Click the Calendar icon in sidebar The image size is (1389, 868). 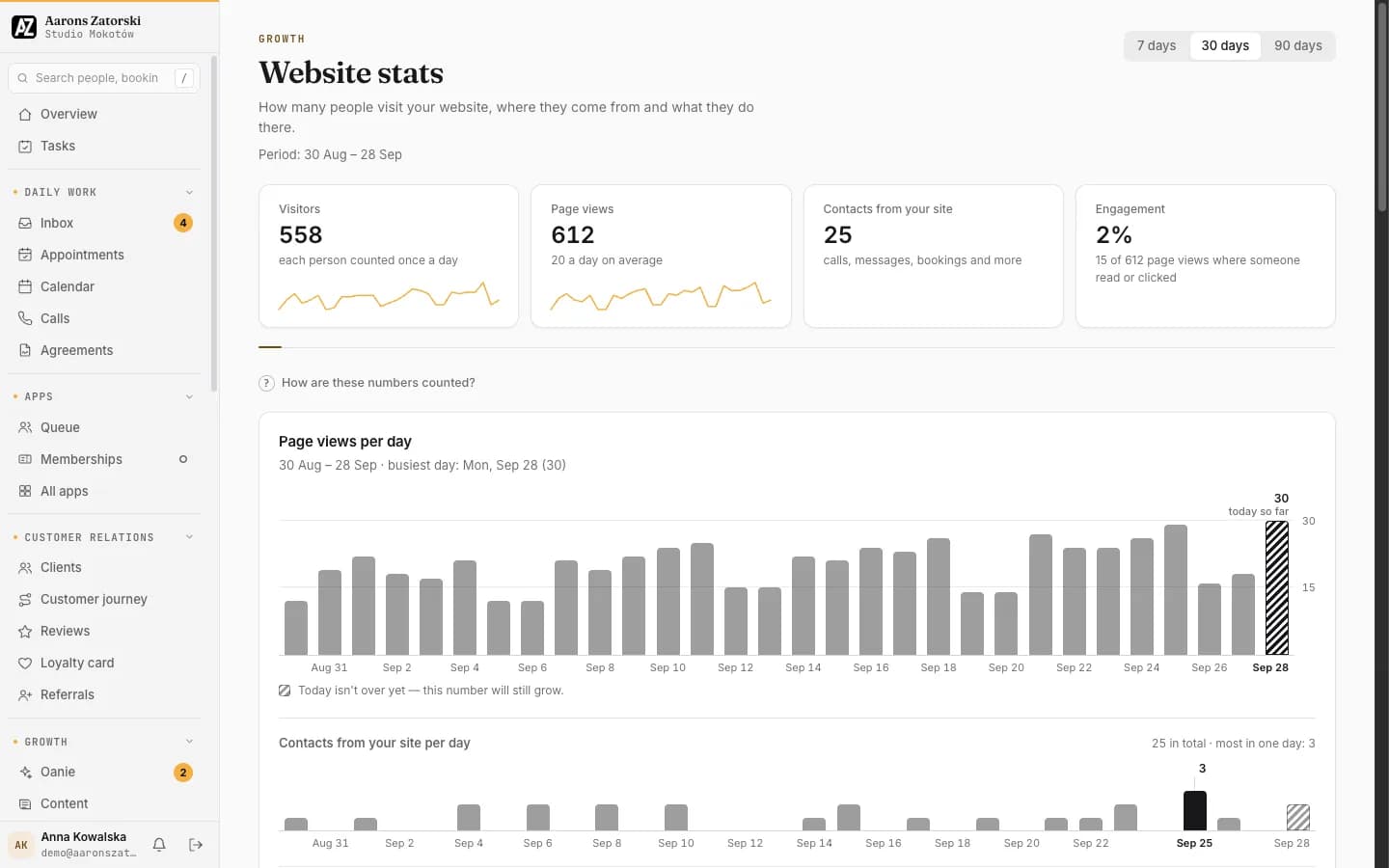(x=25, y=286)
